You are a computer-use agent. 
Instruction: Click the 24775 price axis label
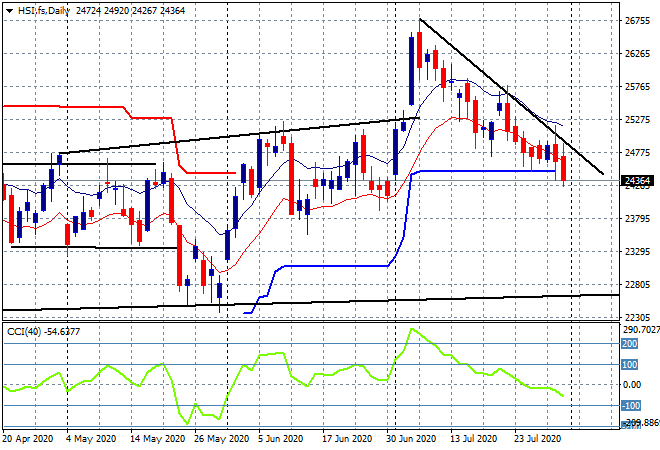tap(637, 152)
